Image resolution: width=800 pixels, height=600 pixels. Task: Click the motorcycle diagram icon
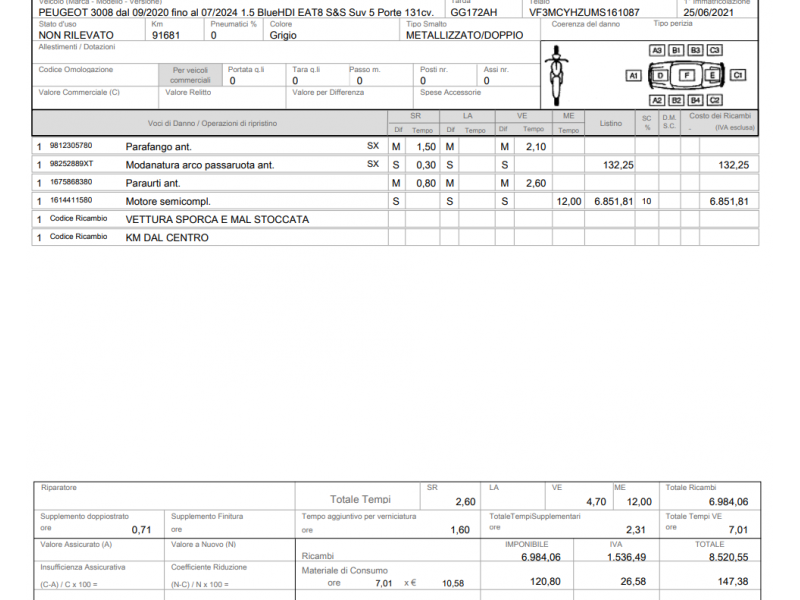pos(556,76)
